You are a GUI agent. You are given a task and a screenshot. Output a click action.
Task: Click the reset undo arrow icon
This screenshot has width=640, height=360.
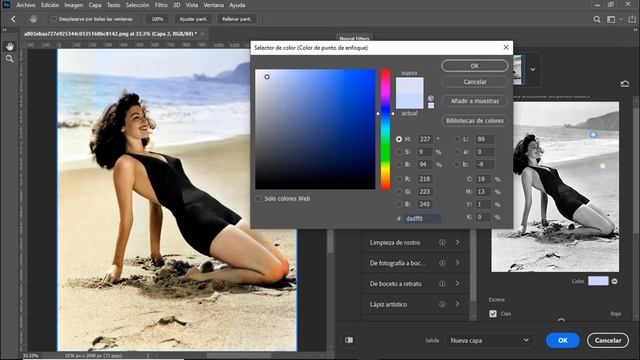[624, 84]
